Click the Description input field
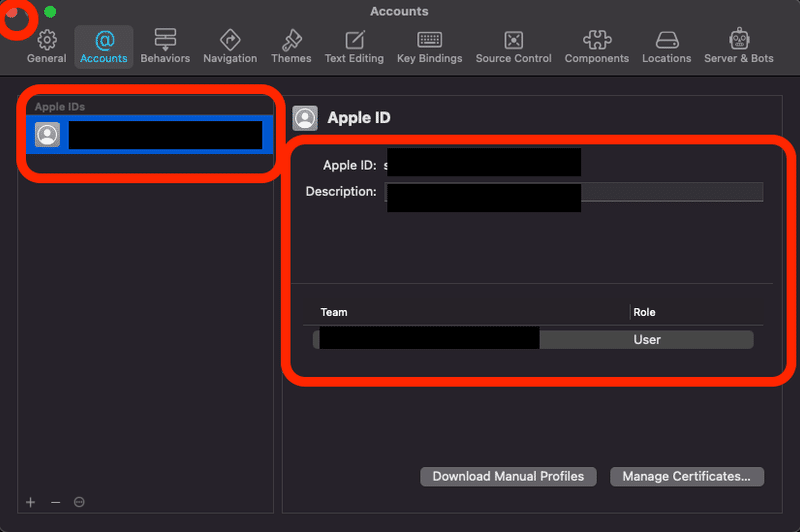Screen dimensions: 800x532 pyautogui.click(x=574, y=192)
